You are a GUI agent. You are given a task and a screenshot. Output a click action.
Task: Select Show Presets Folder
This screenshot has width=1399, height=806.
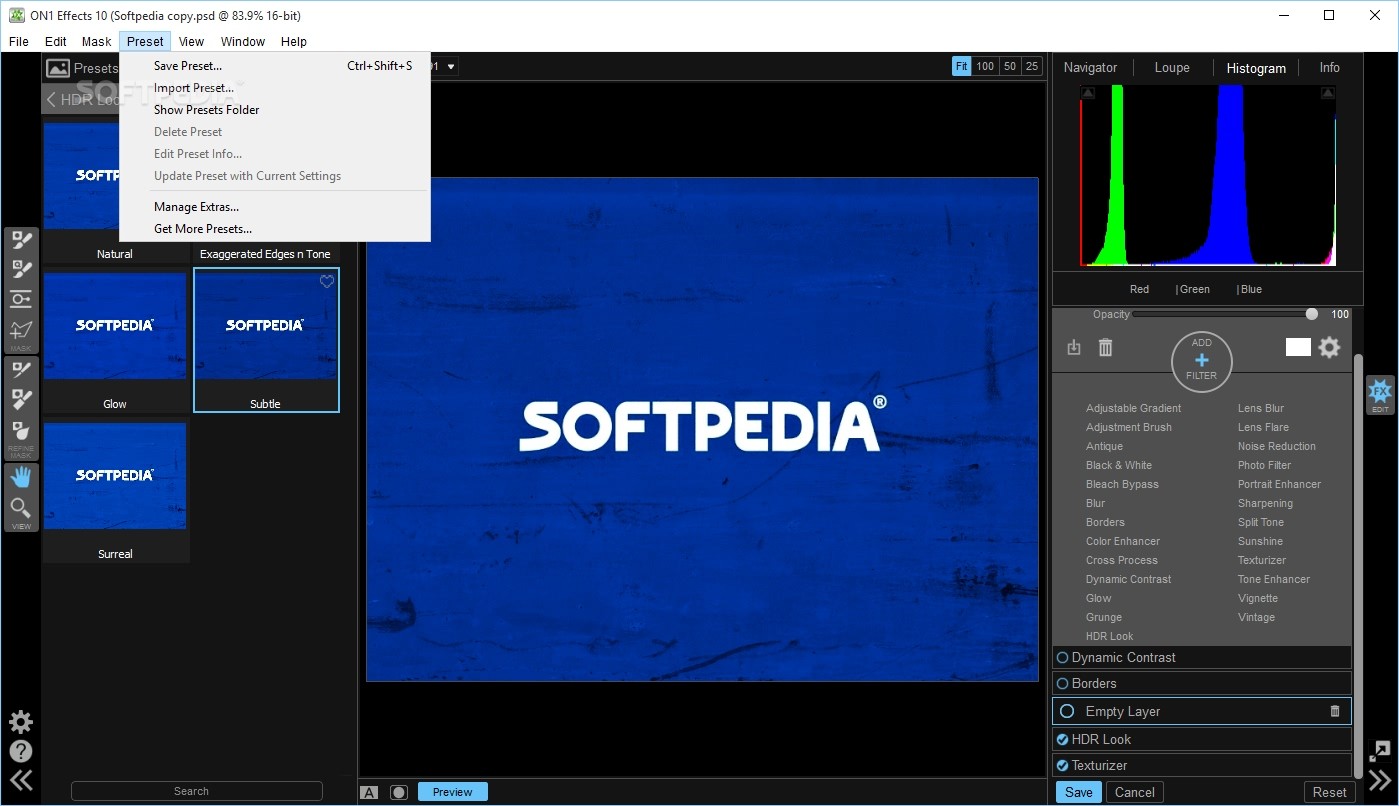coord(207,110)
